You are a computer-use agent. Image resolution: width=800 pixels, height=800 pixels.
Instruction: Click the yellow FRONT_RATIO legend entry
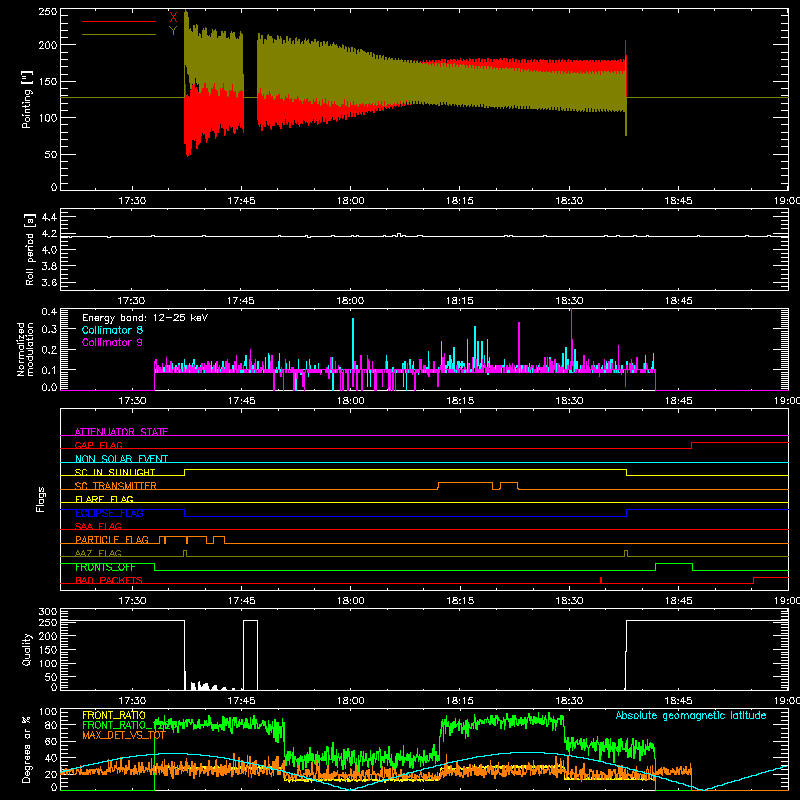coord(114,715)
